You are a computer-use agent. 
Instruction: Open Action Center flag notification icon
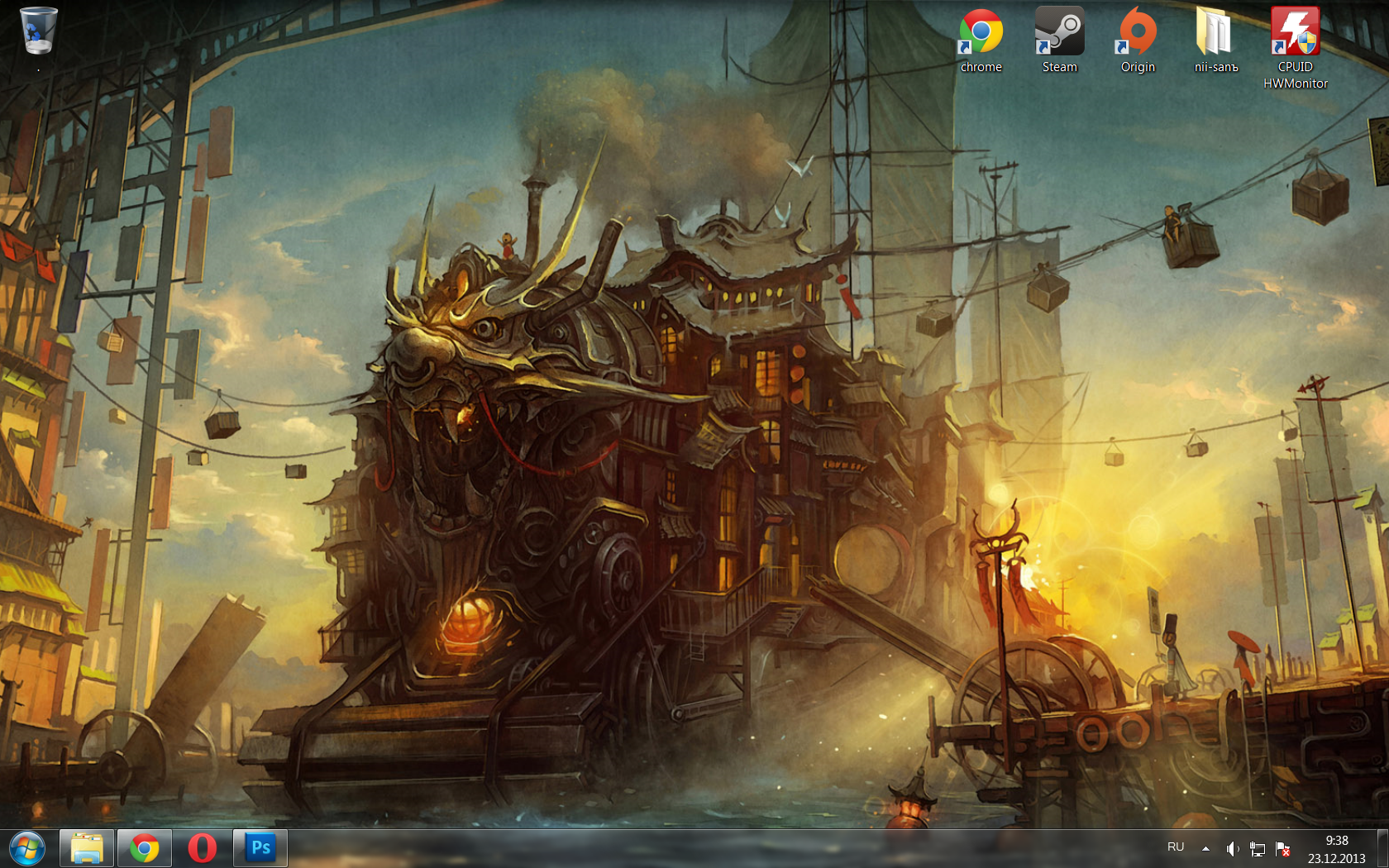pos(1283,849)
